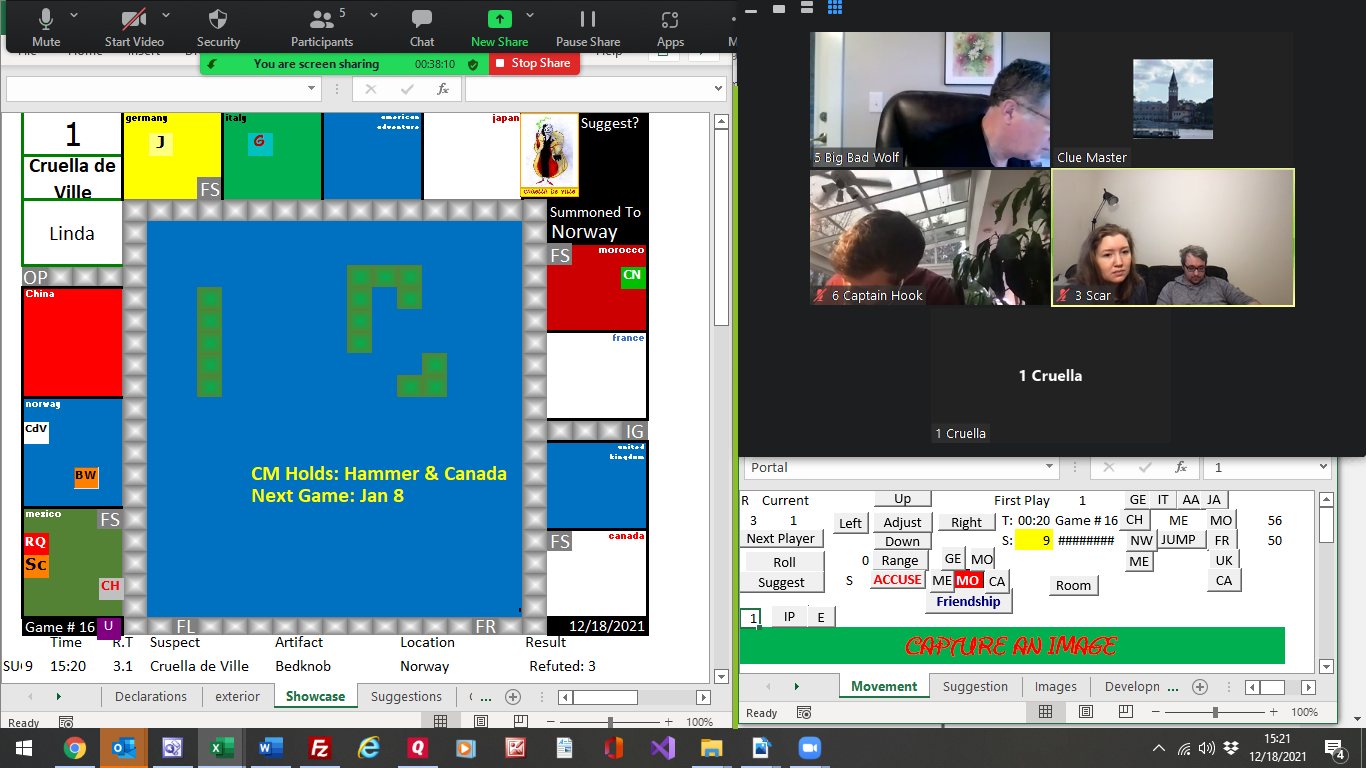Pause the Zoom screen share
The width and height of the screenshot is (1366, 768).
point(588,28)
